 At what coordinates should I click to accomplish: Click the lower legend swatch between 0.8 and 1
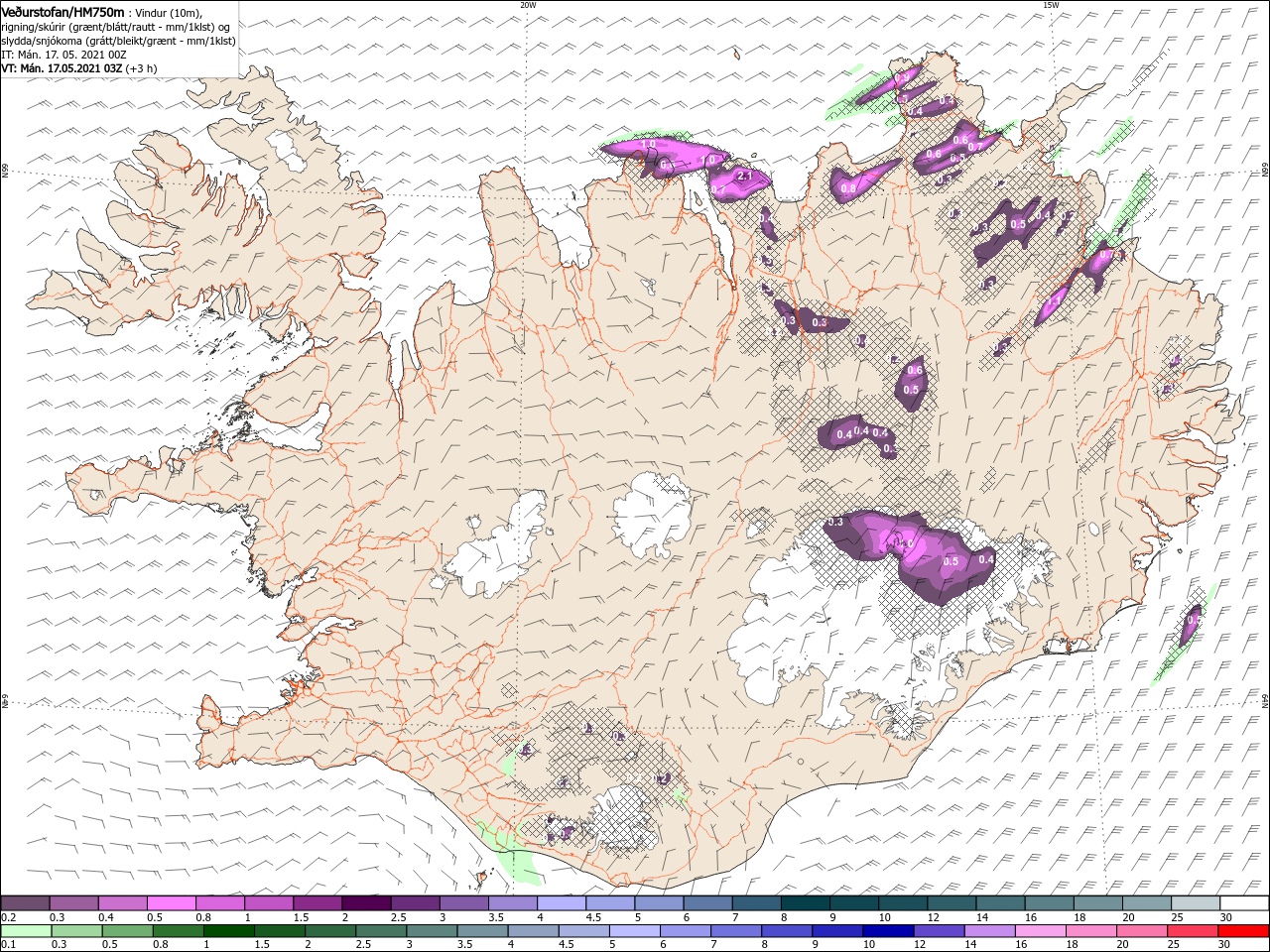click(x=178, y=931)
